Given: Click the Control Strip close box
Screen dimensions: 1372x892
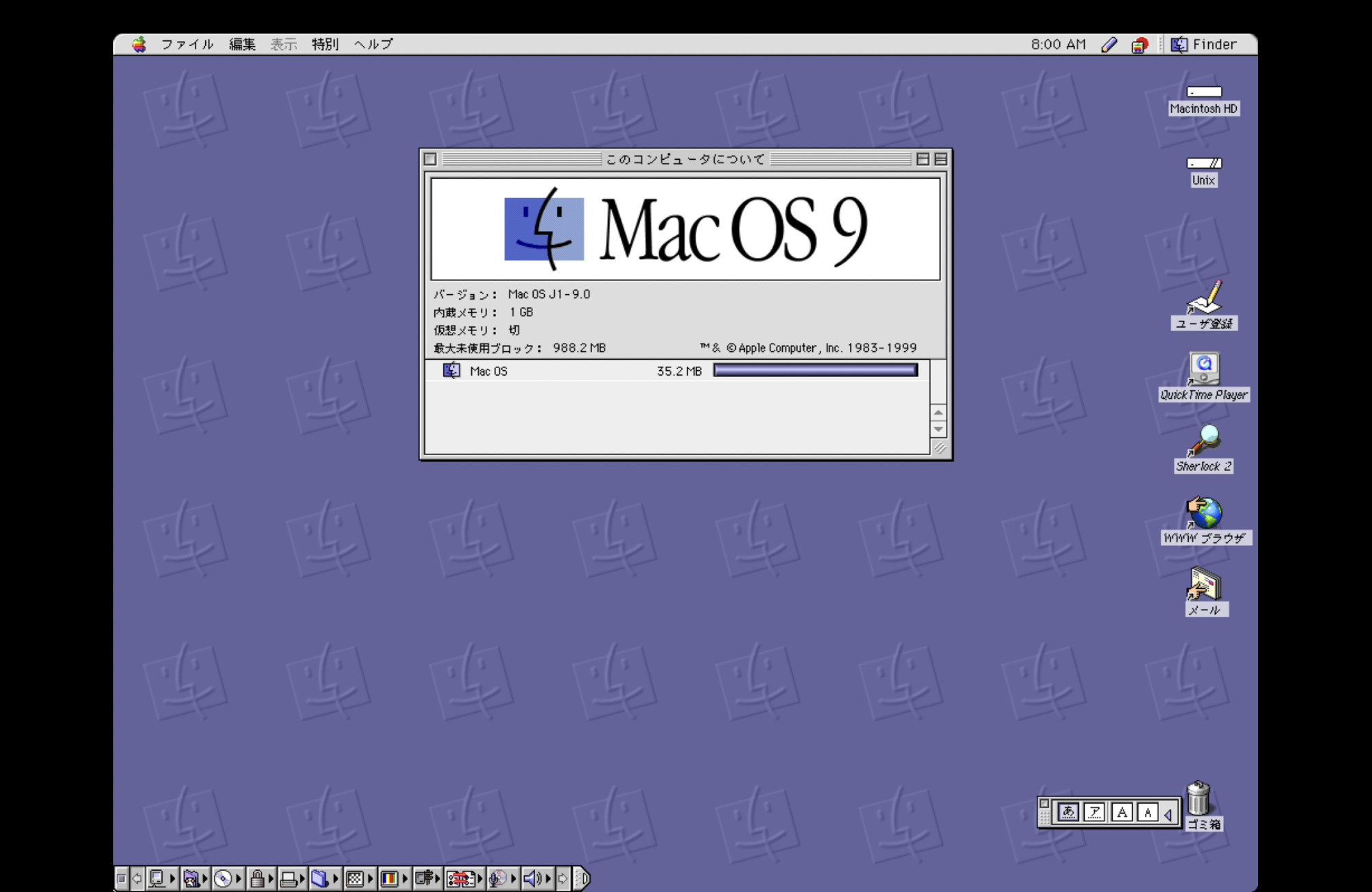Looking at the screenshot, I should click(121, 878).
